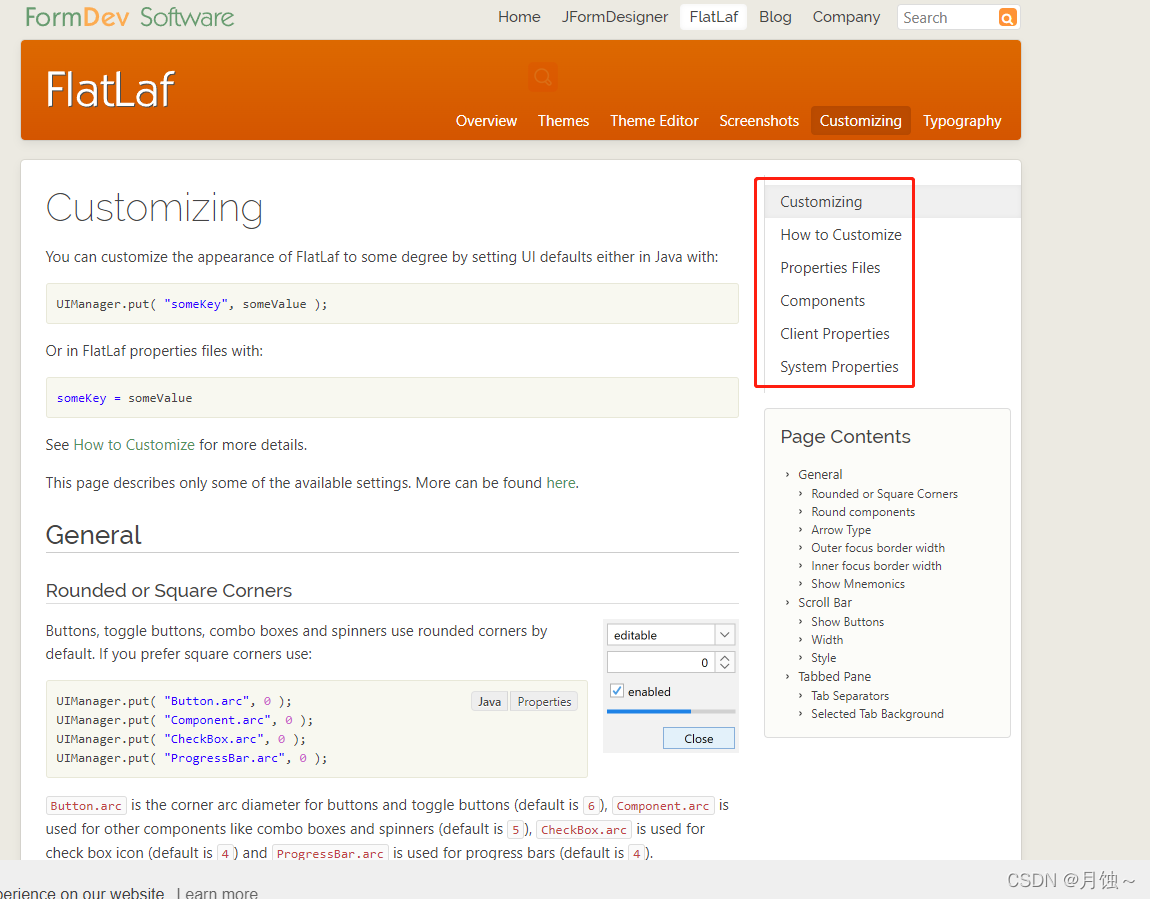The image size is (1150, 899).
Task: Jump to Show Mnemonics entry
Action: (857, 584)
